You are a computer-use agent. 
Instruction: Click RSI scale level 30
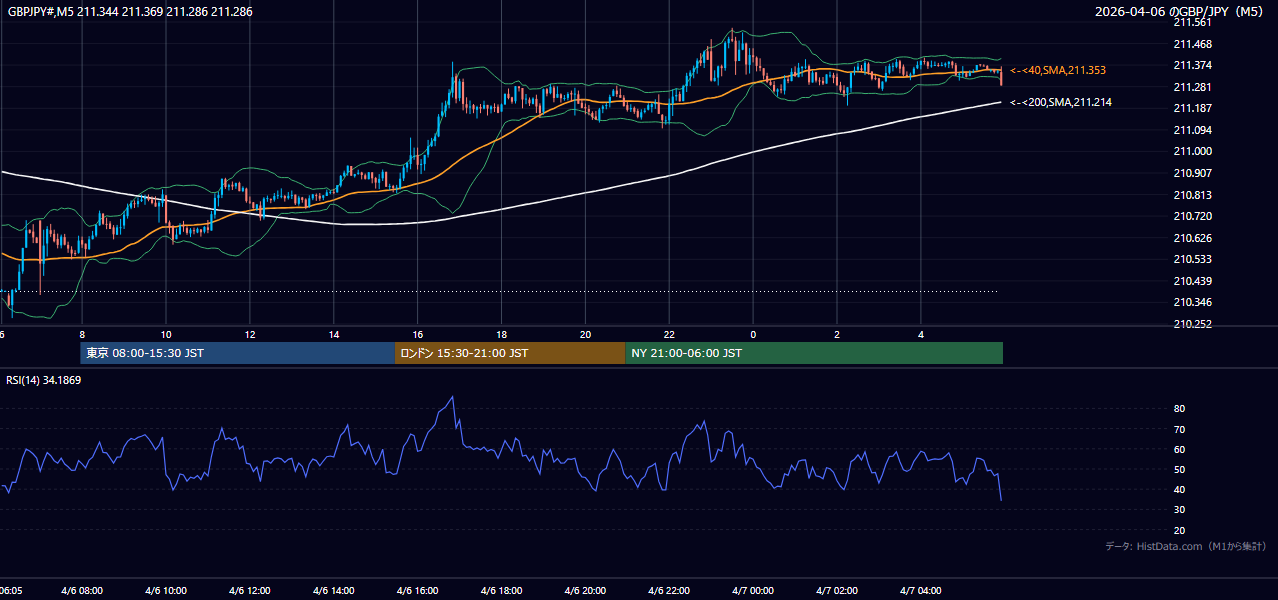(x=1179, y=510)
